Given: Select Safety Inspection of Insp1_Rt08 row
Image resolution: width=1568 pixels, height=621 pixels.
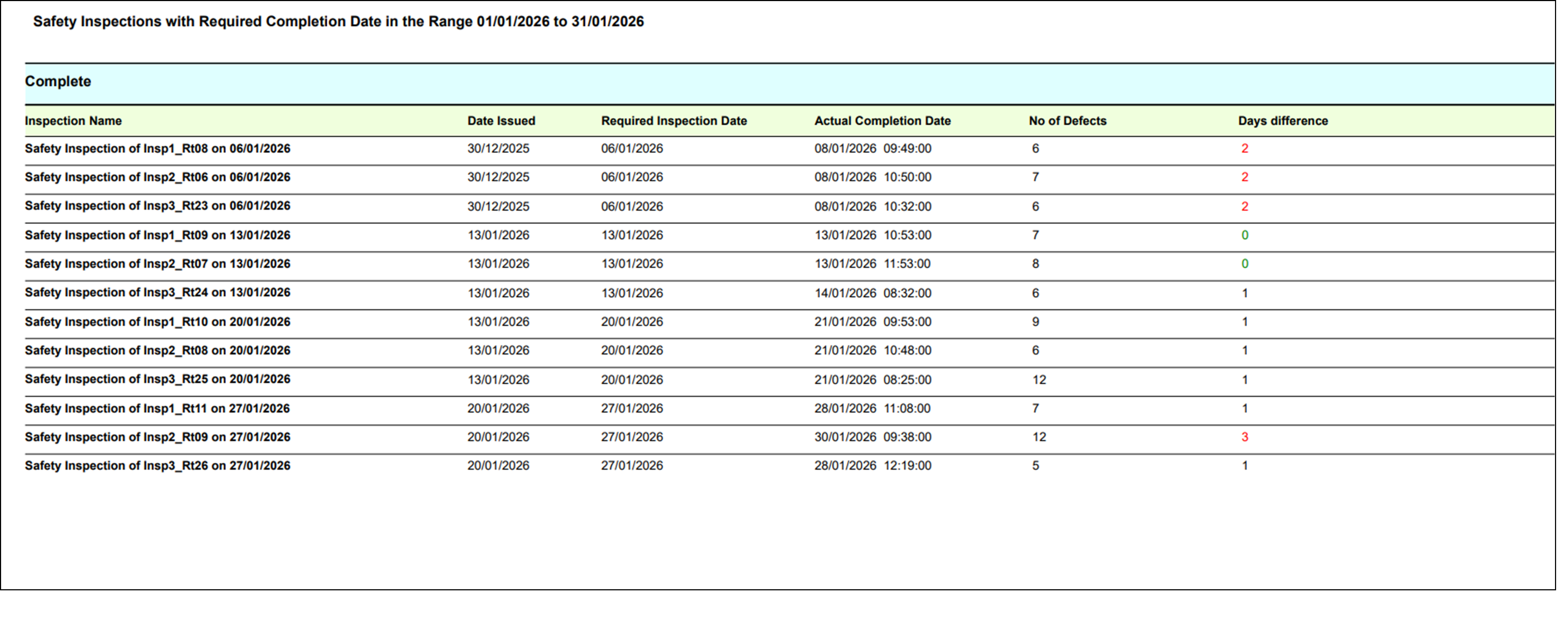Looking at the screenshot, I should 157,148.
